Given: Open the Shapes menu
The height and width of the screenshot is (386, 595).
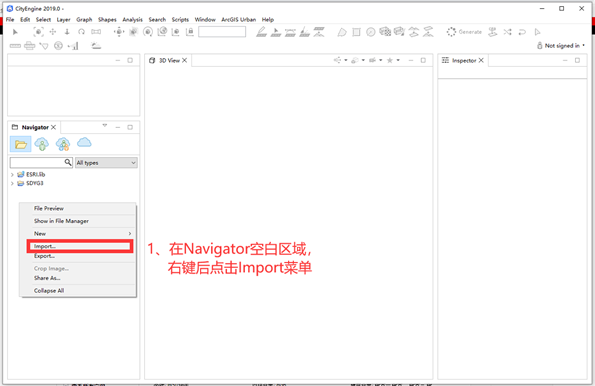Looking at the screenshot, I should [x=107, y=20].
